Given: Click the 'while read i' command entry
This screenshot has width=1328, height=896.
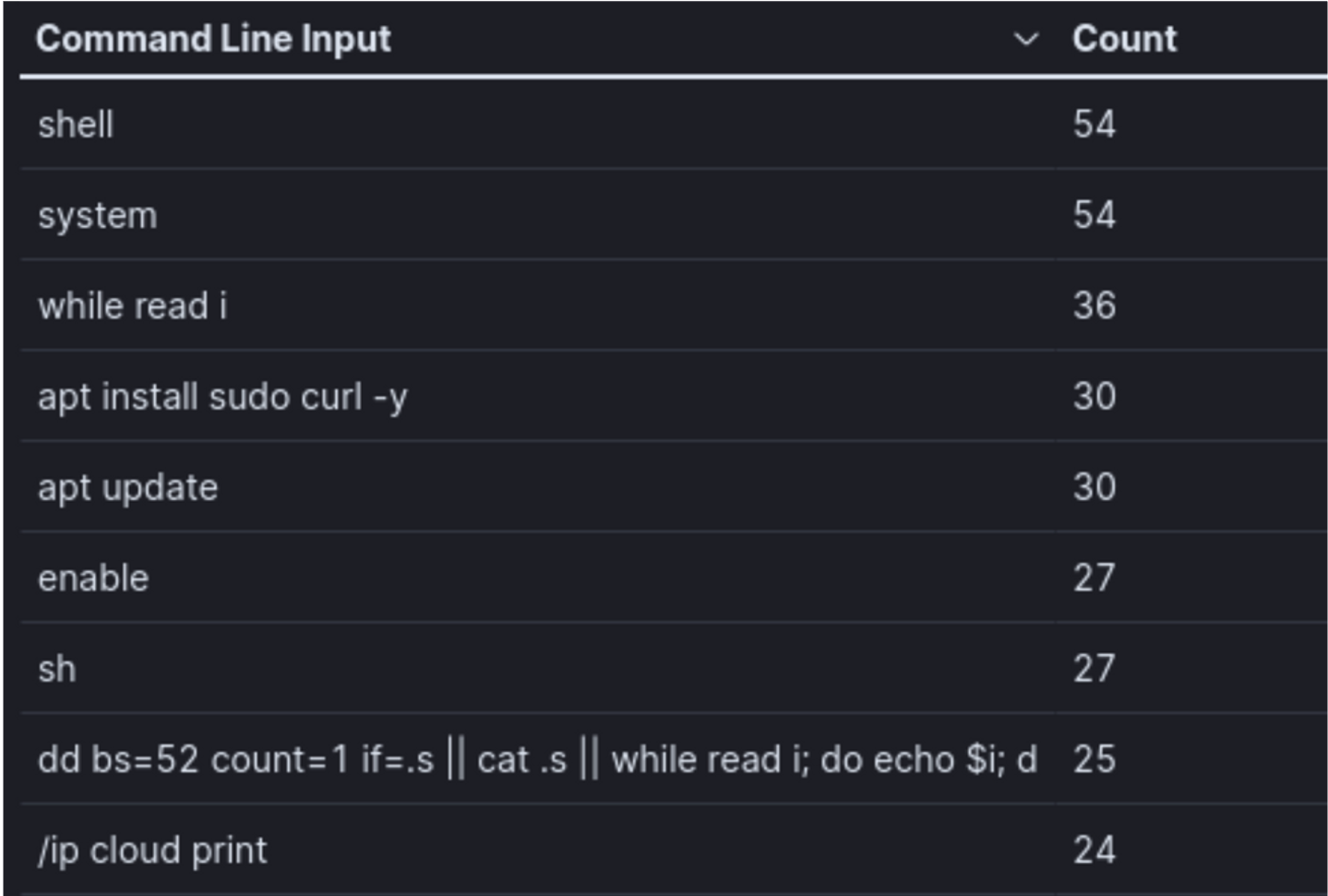Looking at the screenshot, I should (x=132, y=305).
